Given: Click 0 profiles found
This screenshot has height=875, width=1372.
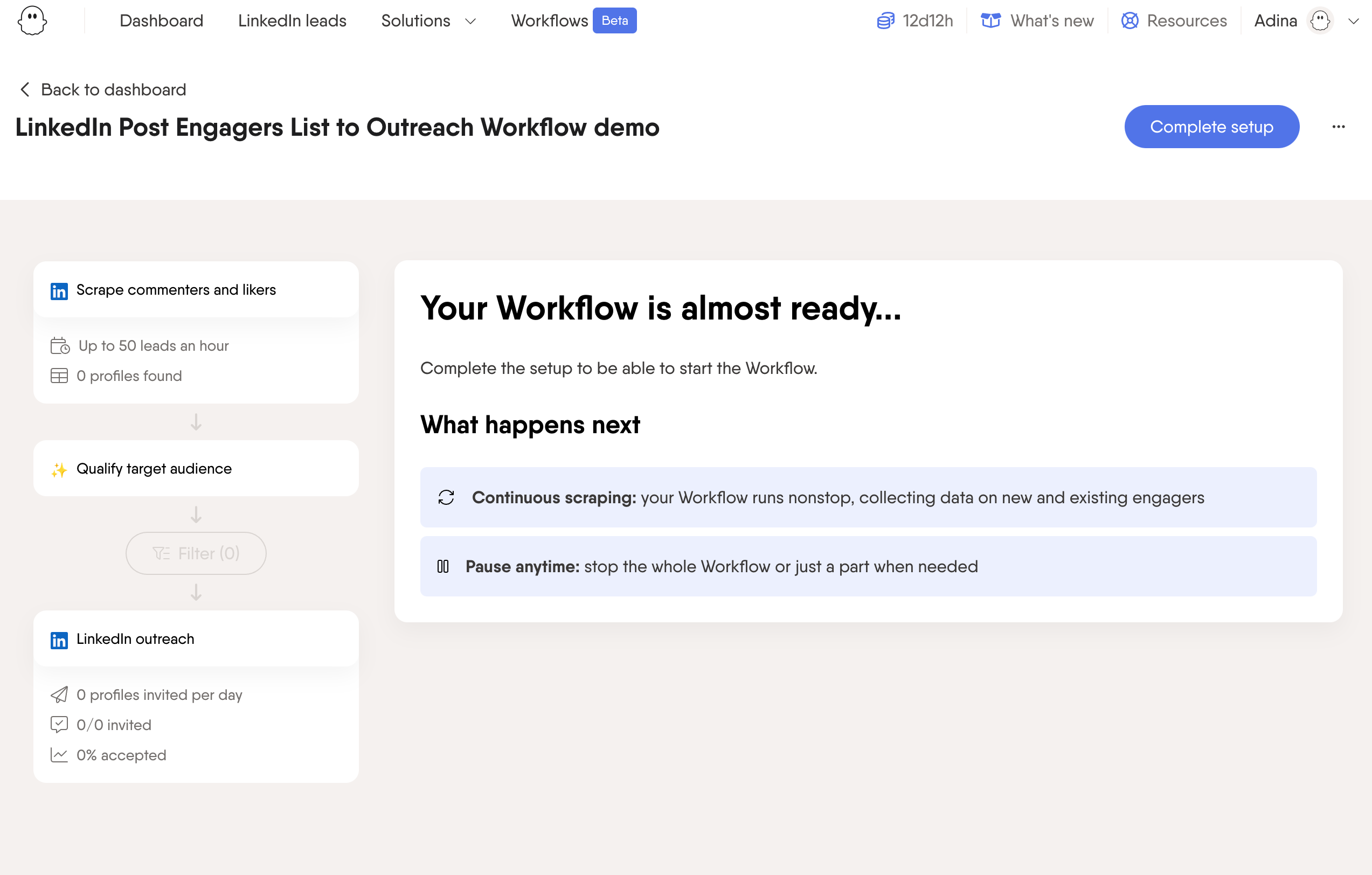Looking at the screenshot, I should coord(129,376).
